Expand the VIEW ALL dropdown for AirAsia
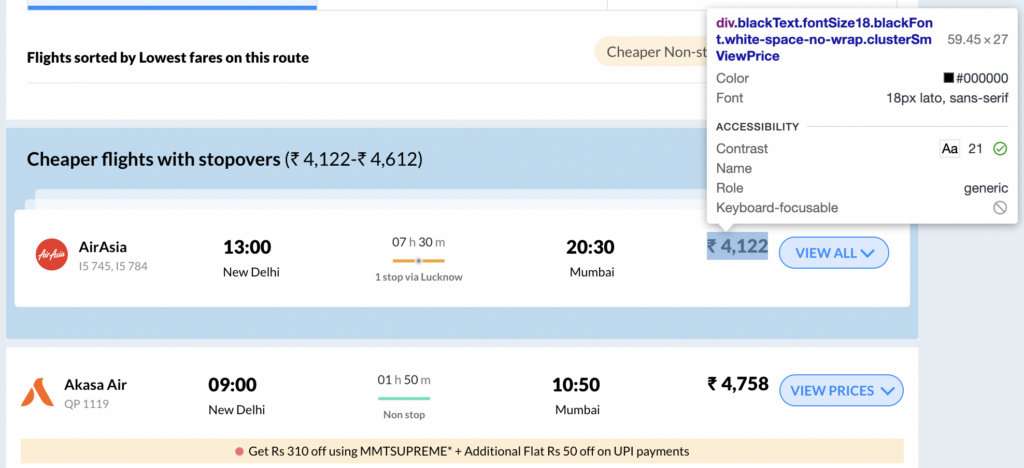This screenshot has height=468, width=1024. click(834, 253)
